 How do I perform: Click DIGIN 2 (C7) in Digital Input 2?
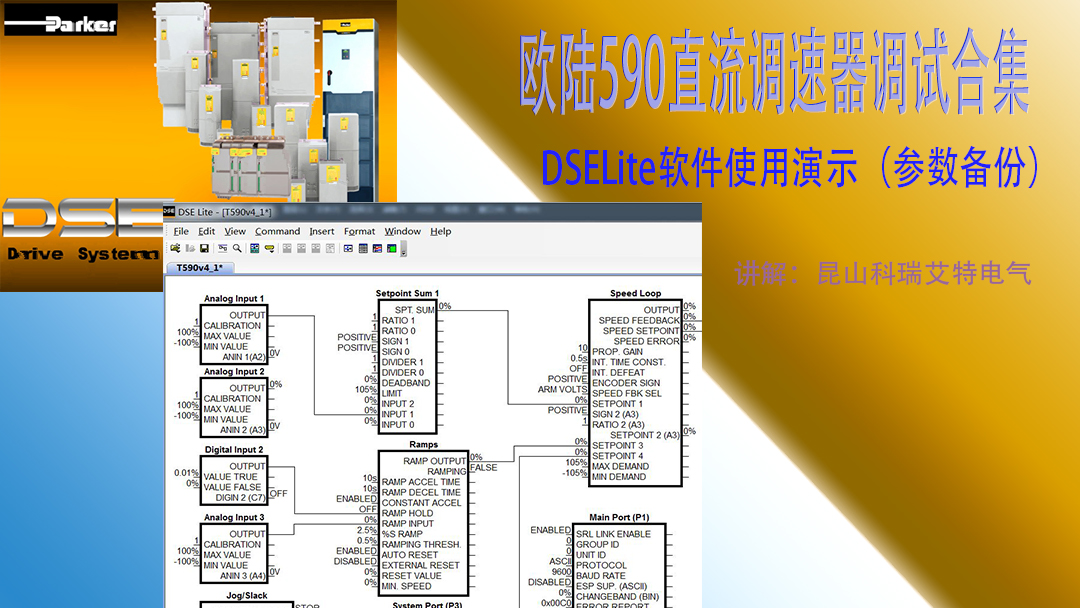[240, 497]
